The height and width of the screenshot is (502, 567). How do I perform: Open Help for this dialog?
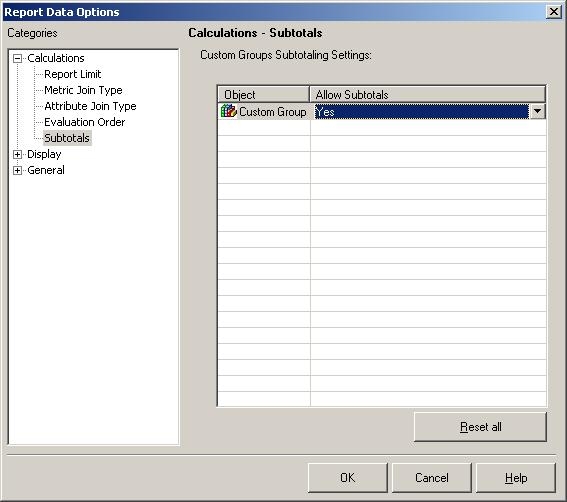(516, 478)
